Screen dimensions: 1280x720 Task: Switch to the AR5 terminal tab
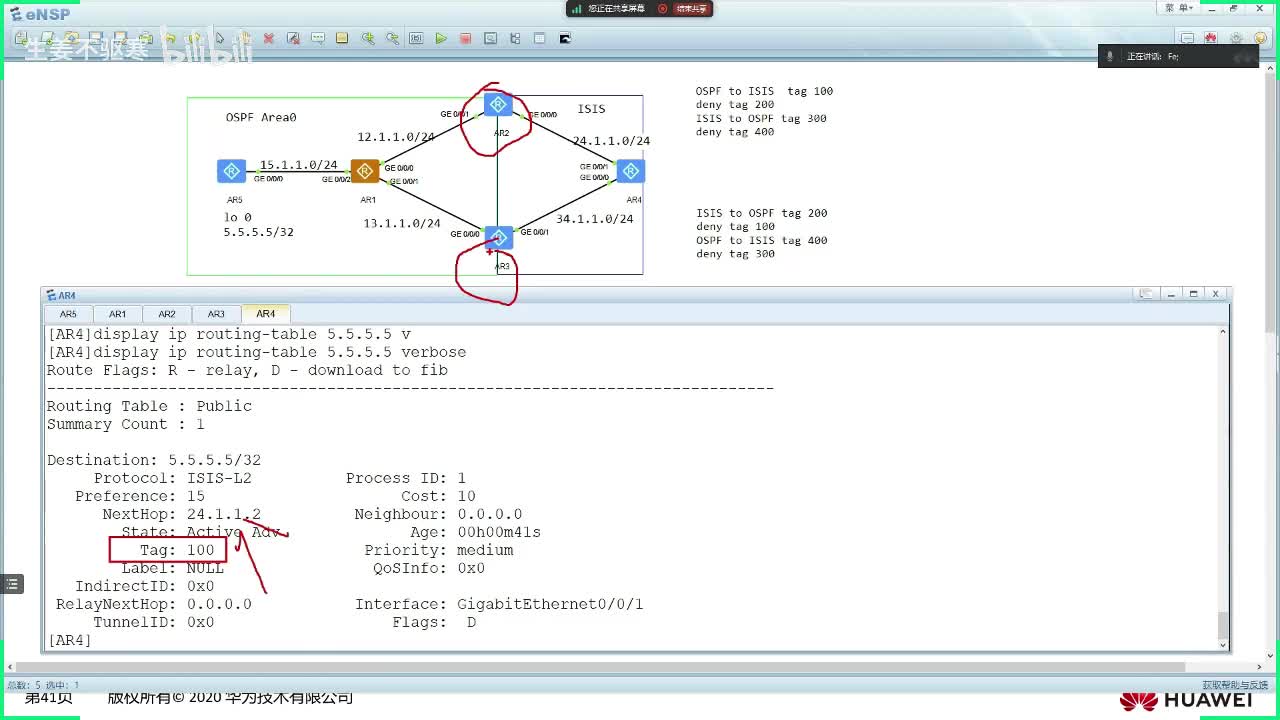68,314
